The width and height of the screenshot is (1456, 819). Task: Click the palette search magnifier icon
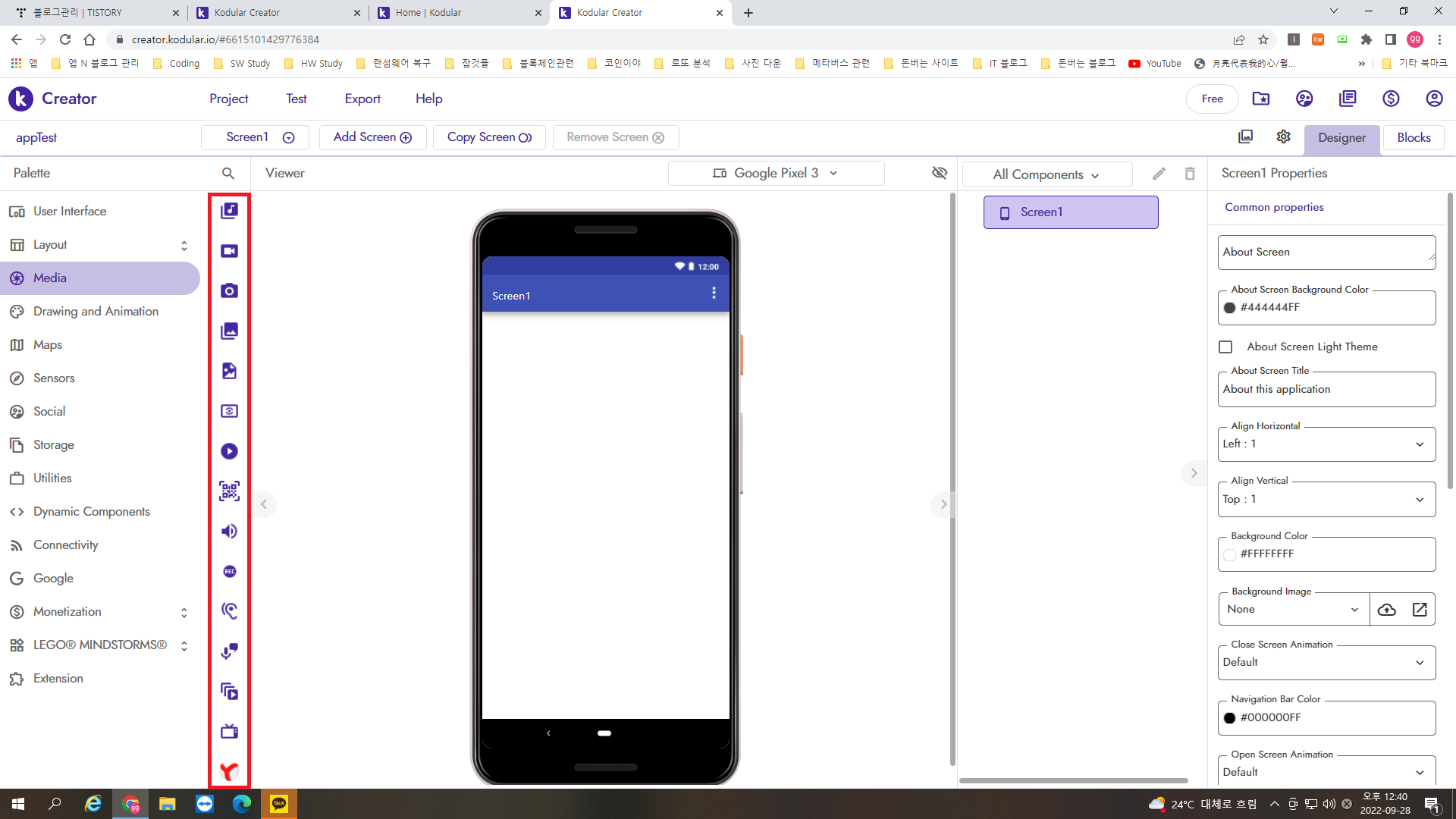pyautogui.click(x=227, y=173)
